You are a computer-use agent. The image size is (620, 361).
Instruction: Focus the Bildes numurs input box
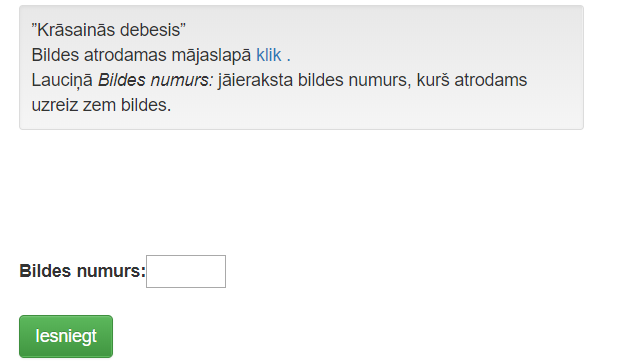186,271
